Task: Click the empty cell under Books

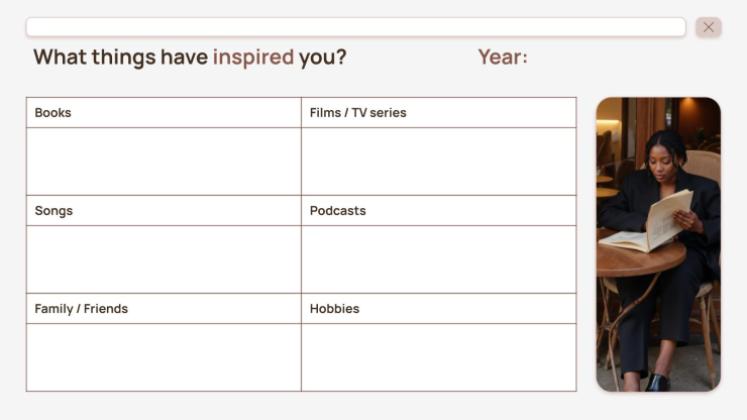Action: (x=163, y=161)
